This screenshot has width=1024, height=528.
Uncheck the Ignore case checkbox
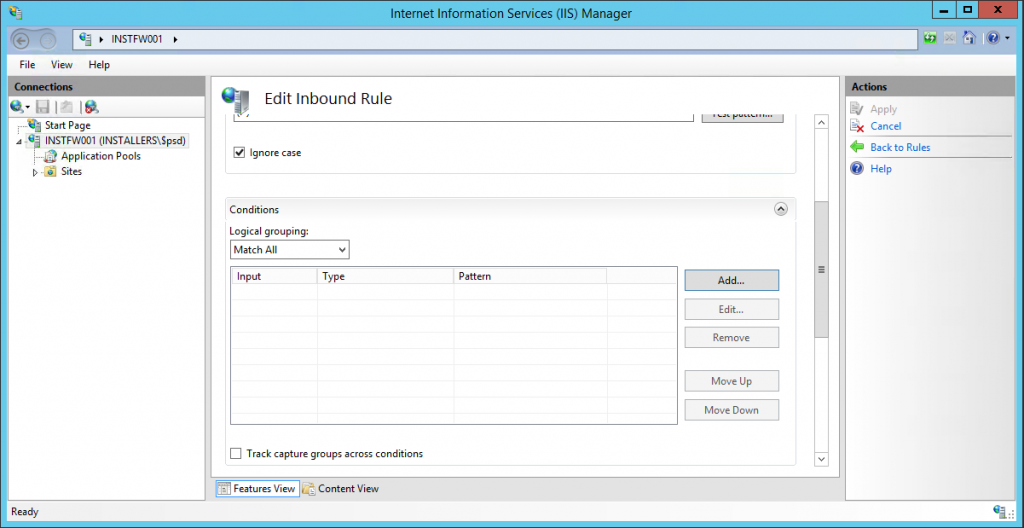coord(239,153)
